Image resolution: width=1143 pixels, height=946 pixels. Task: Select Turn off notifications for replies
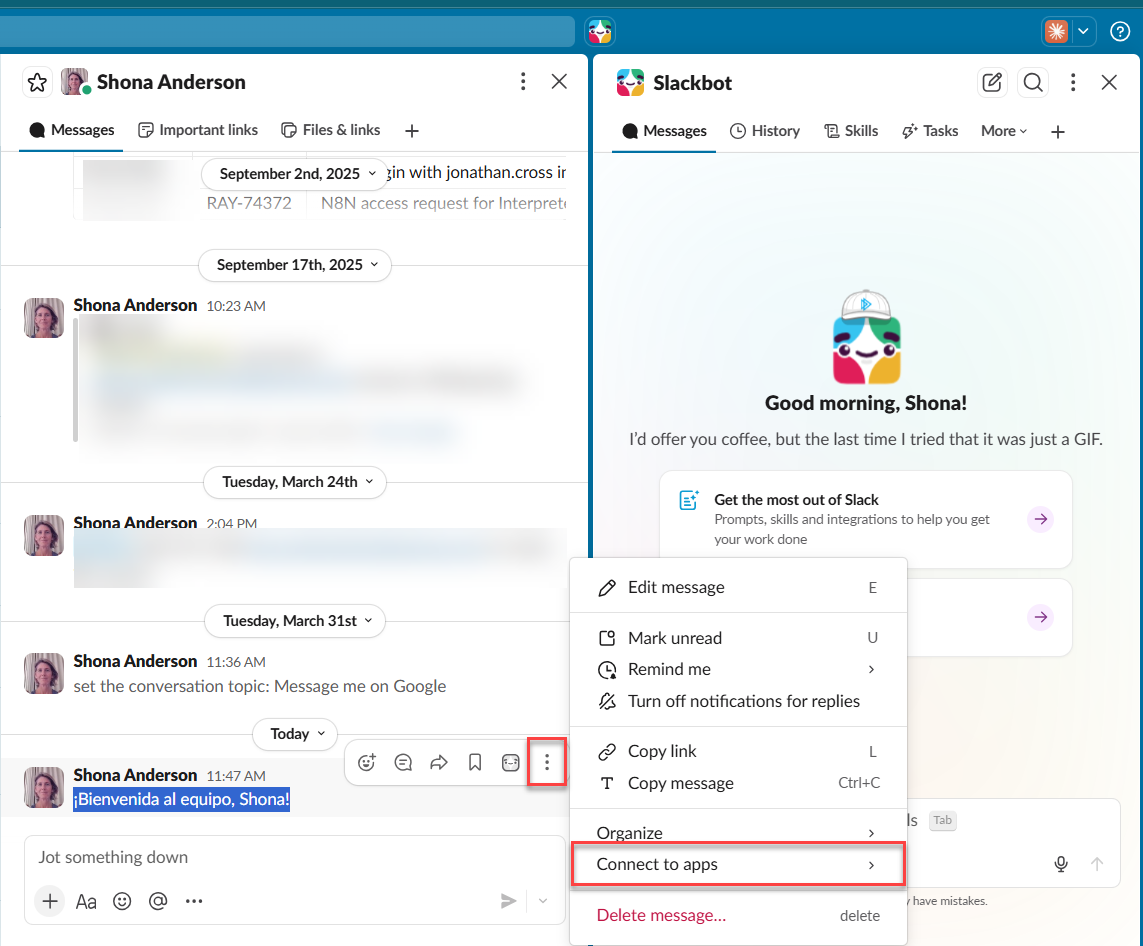(738, 701)
